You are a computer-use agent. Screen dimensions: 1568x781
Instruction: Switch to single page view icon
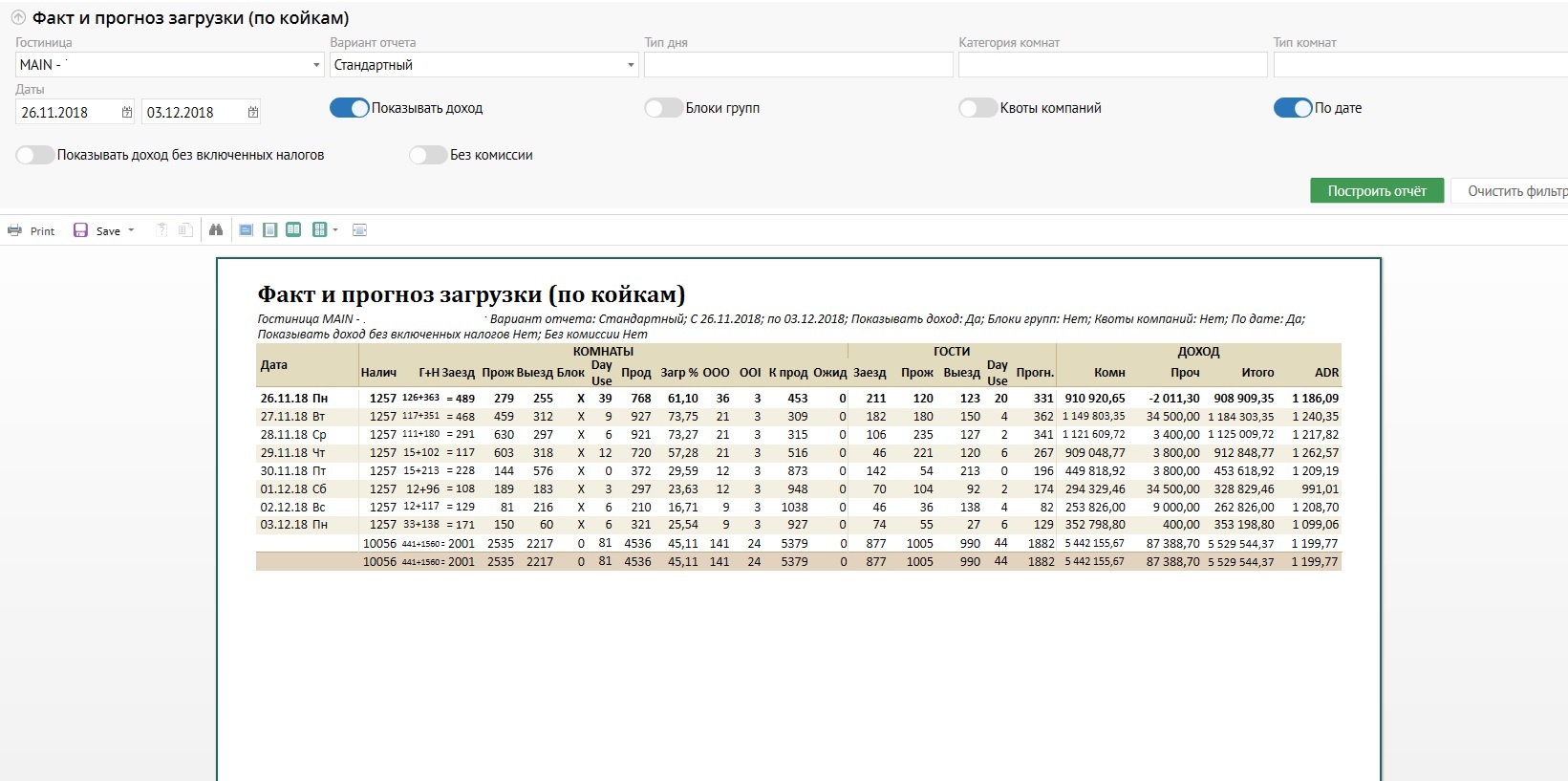pos(270,230)
